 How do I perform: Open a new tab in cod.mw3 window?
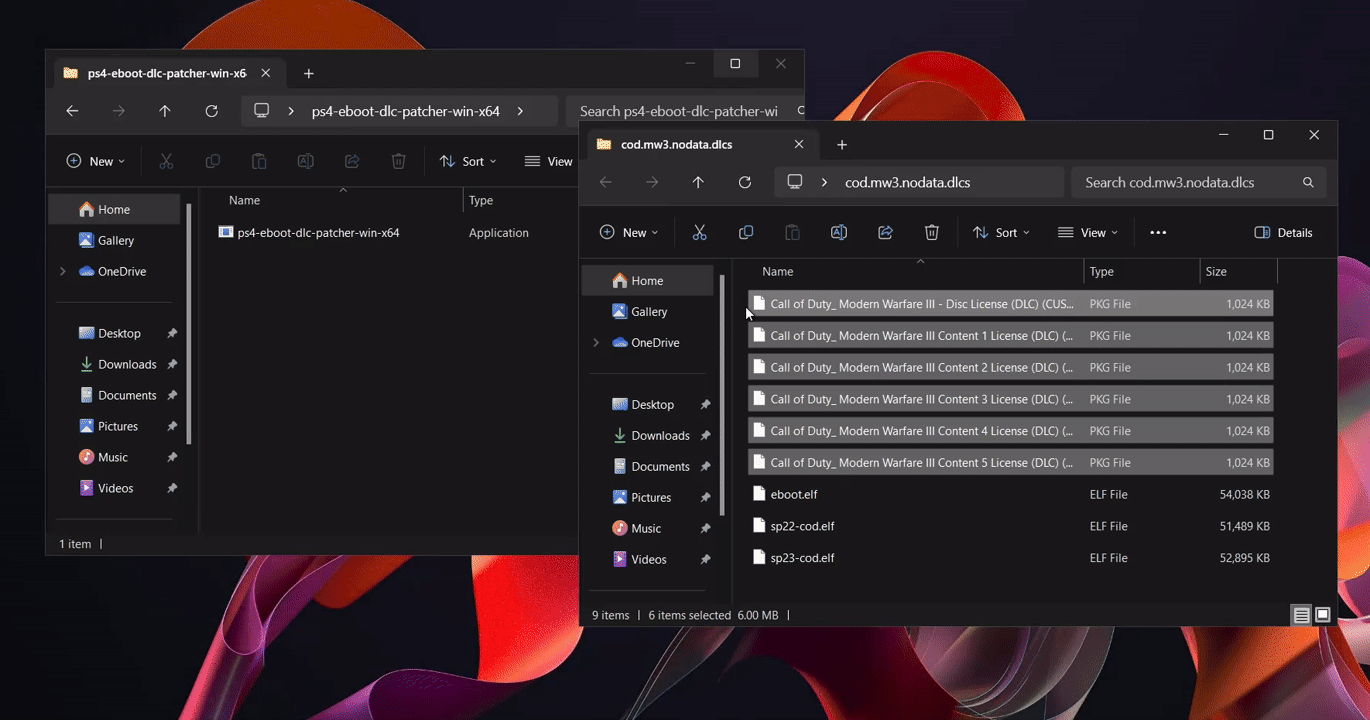tap(842, 145)
